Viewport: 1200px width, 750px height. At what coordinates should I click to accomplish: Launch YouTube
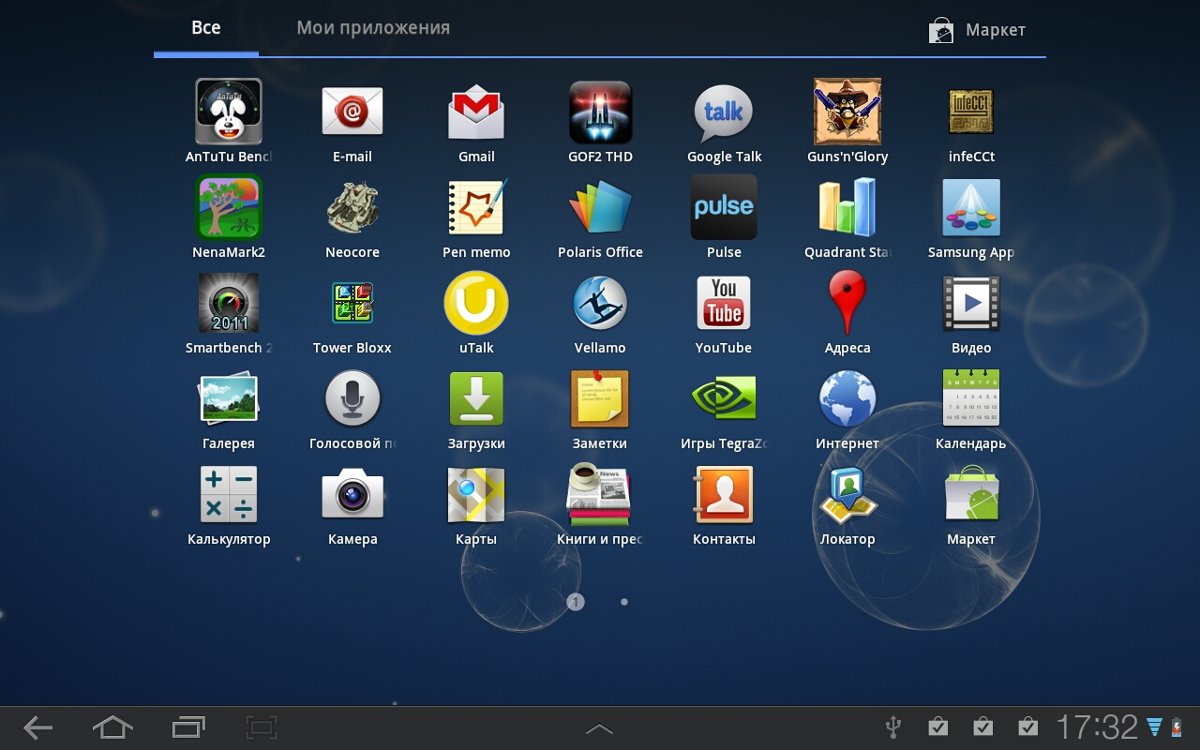point(724,303)
